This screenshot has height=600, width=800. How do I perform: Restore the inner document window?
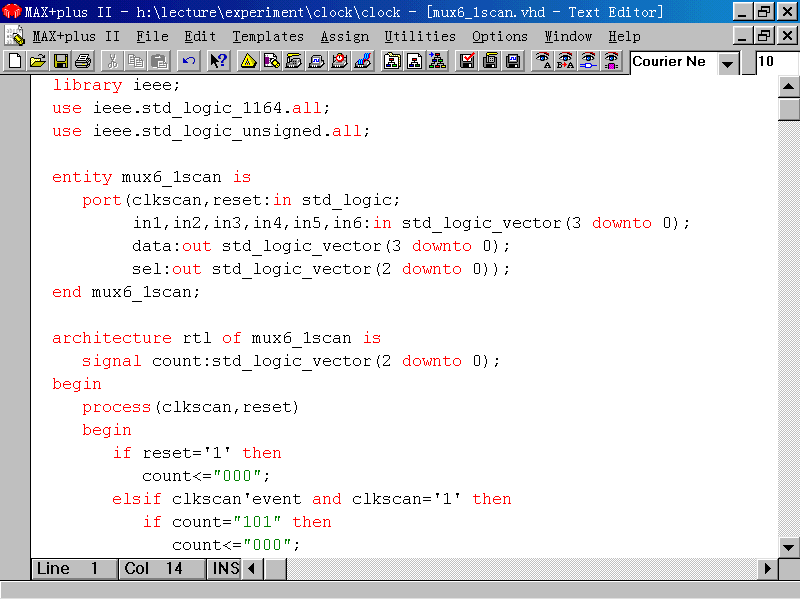pyautogui.click(x=764, y=36)
